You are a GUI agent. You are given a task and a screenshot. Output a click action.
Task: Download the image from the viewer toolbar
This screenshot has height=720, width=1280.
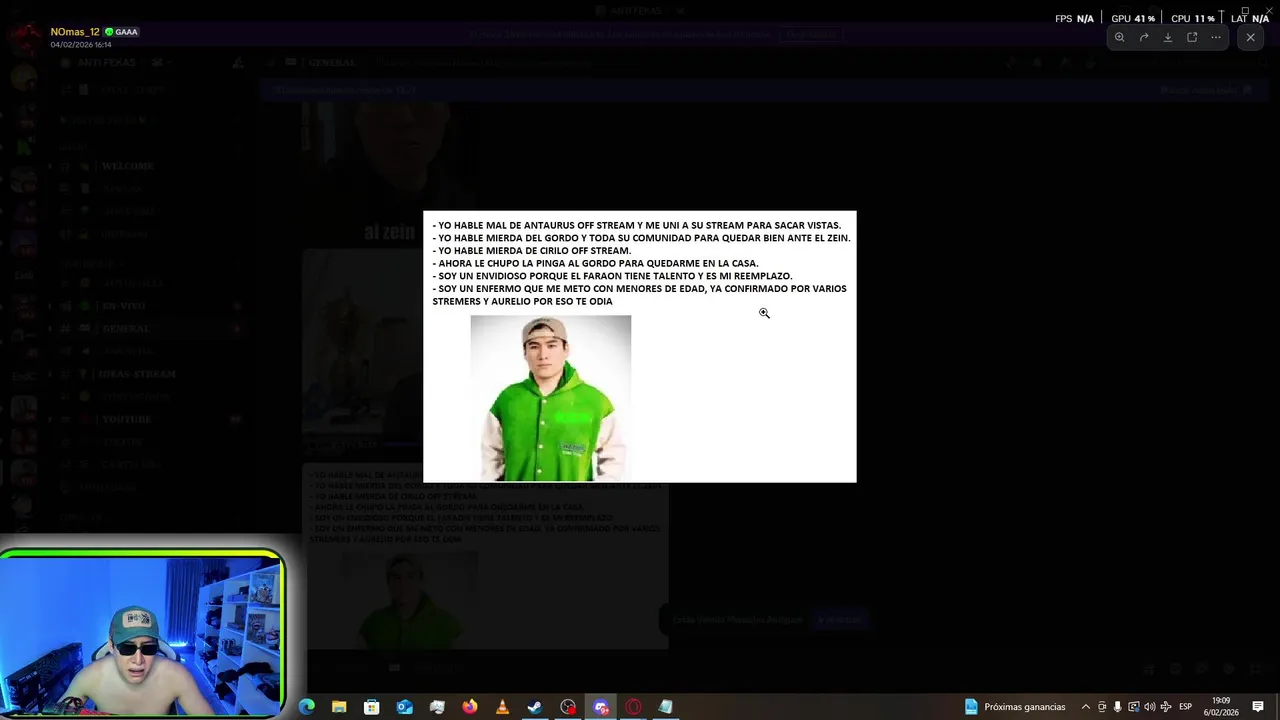click(x=1168, y=37)
